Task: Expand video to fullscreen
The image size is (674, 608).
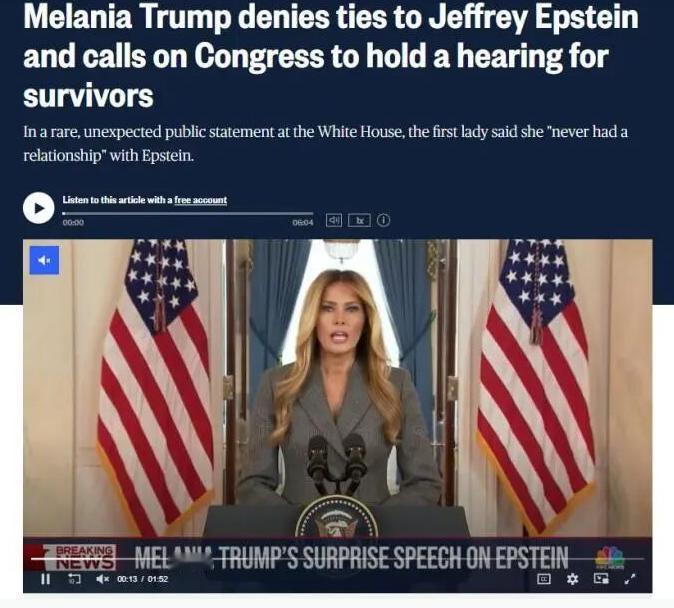Action: (630, 579)
